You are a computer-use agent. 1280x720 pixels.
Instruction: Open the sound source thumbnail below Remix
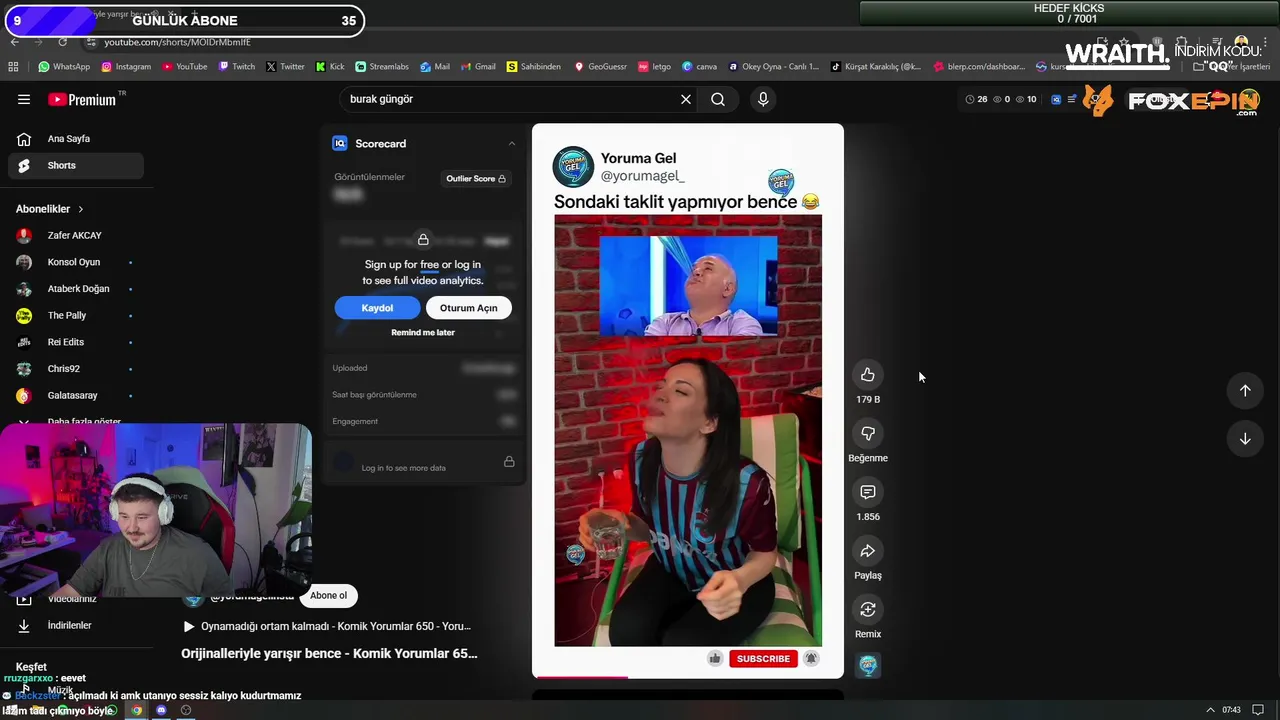pyautogui.click(x=868, y=666)
